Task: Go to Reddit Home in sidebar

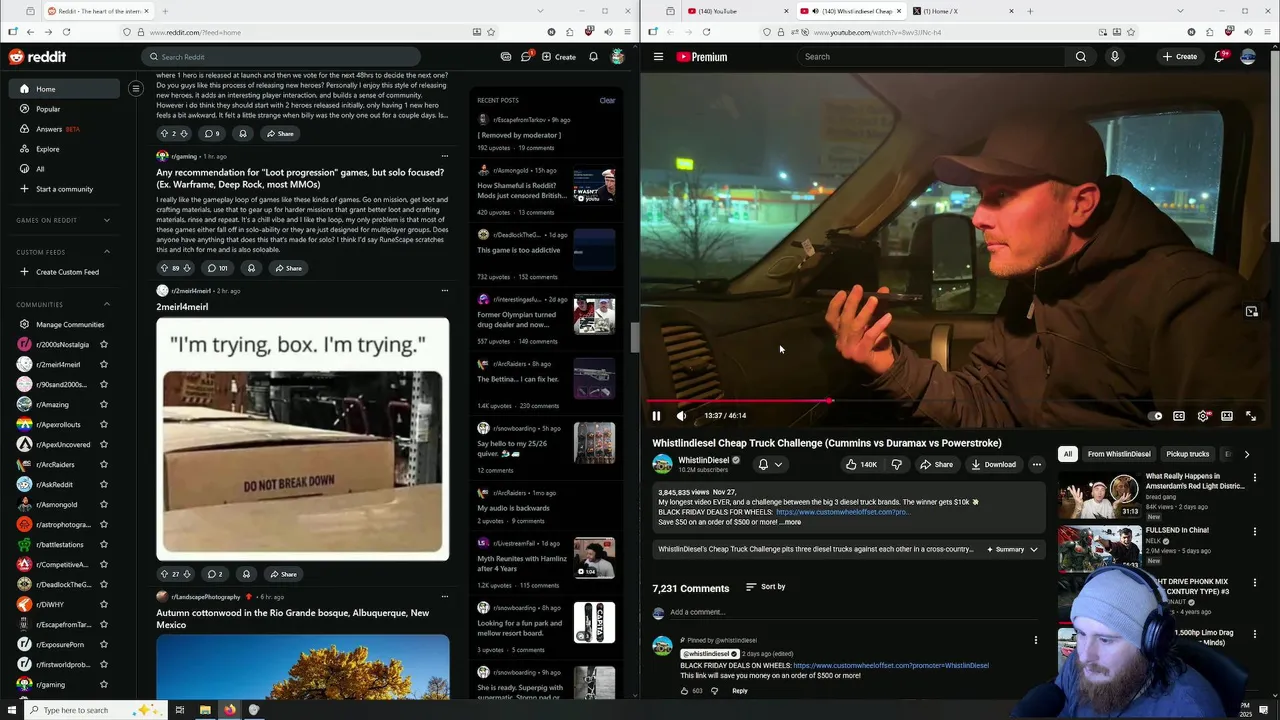Action: point(64,89)
